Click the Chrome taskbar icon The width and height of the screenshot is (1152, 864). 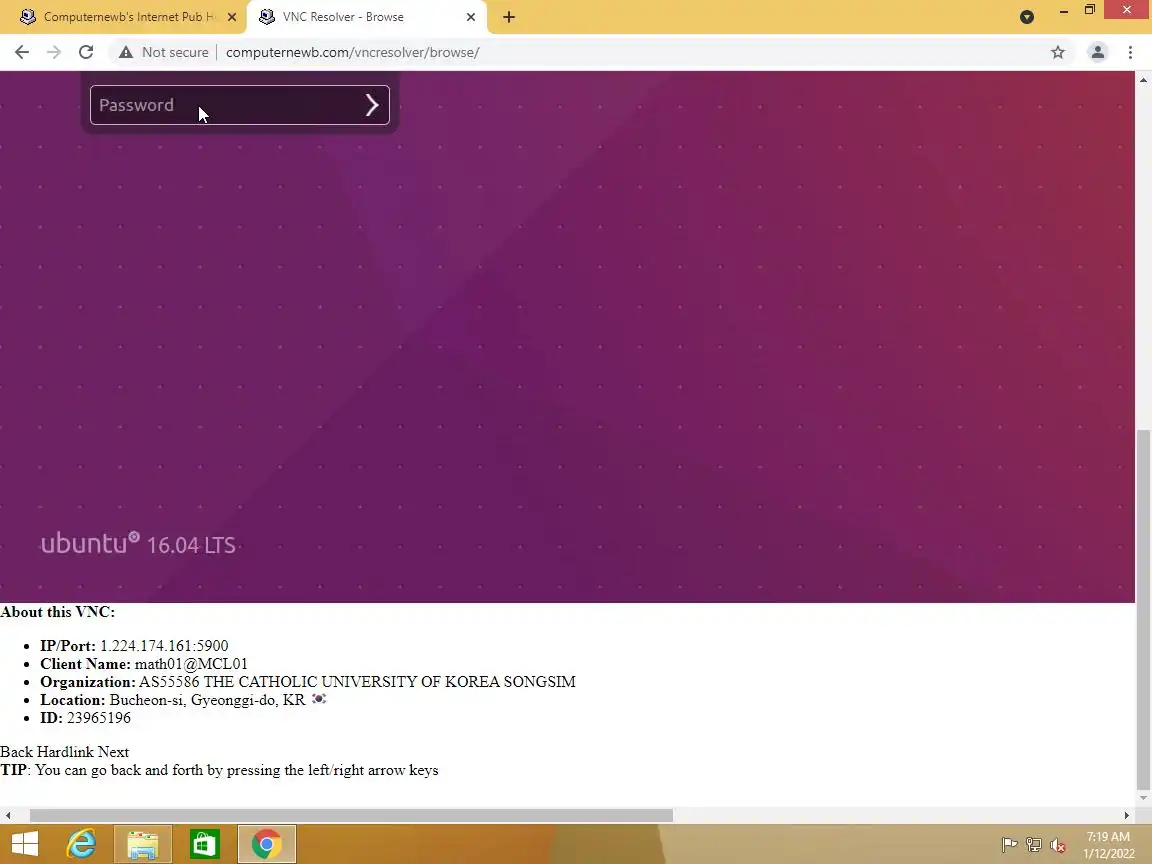pyautogui.click(x=267, y=844)
